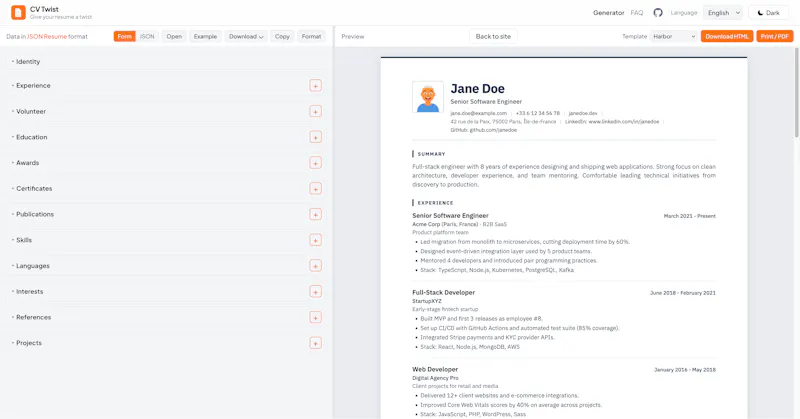The width and height of the screenshot is (800, 419).
Task: Add a new Interests entry
Action: 315,291
